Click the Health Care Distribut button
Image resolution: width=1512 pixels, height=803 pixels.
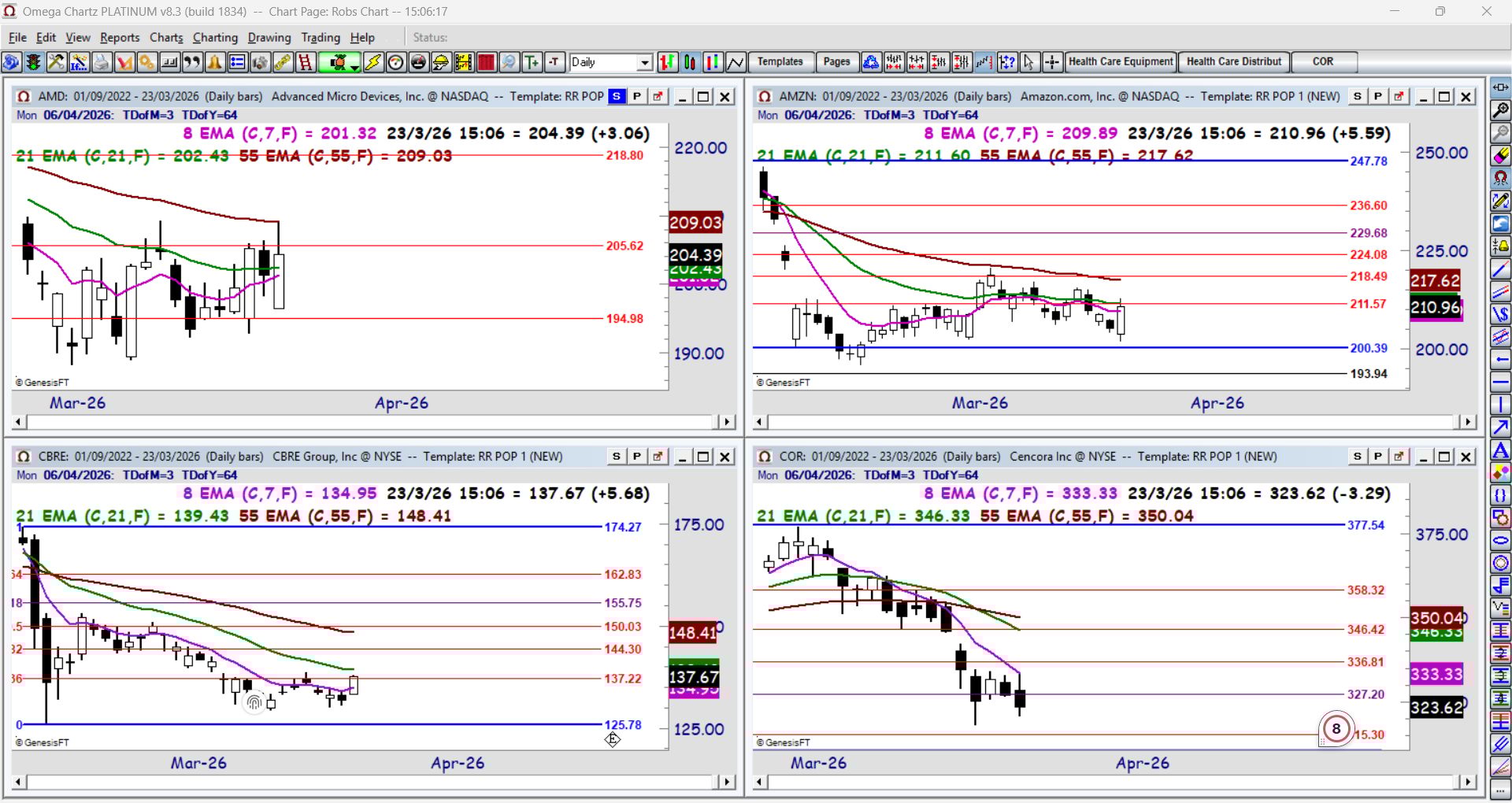point(1234,61)
